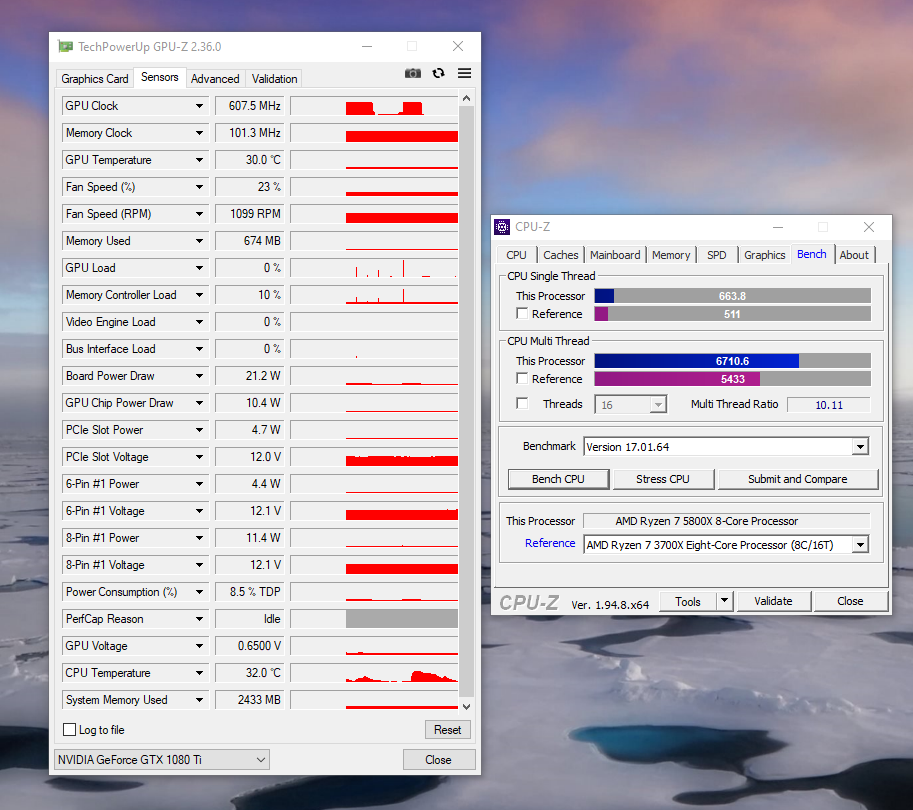Viewport: 913px width, 810px height.
Task: Toggle Reference checkbox under CPU Multi Thread
Action: point(522,379)
